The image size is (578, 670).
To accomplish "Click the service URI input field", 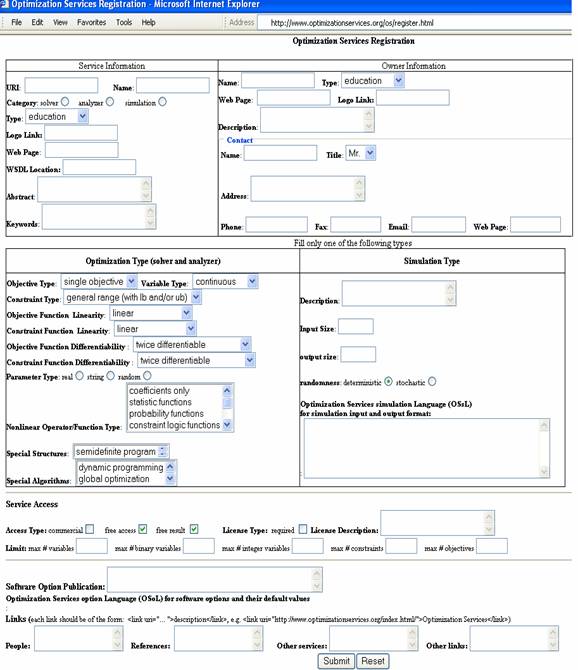I will click(62, 85).
